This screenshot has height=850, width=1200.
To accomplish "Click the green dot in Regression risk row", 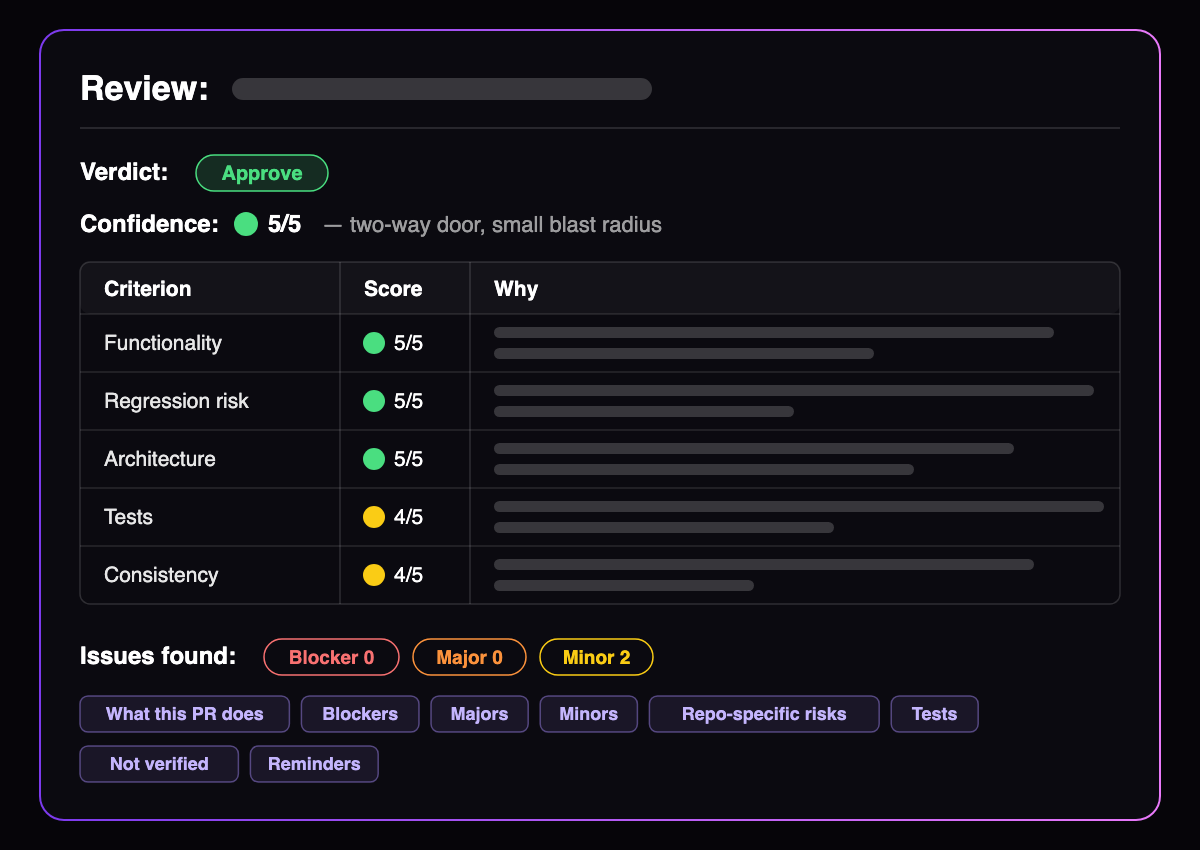I will (x=374, y=401).
